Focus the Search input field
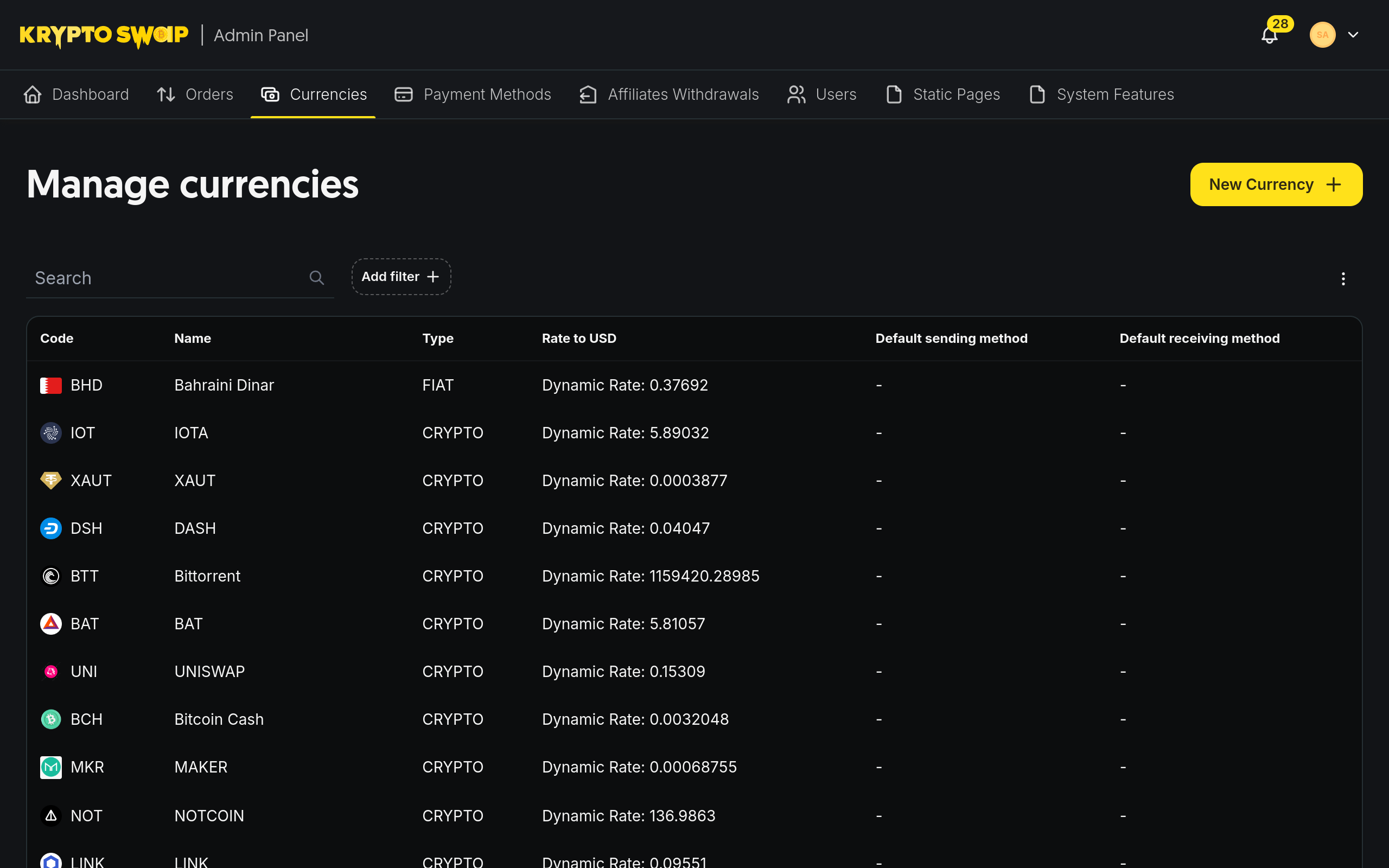1389x868 pixels. [x=180, y=278]
